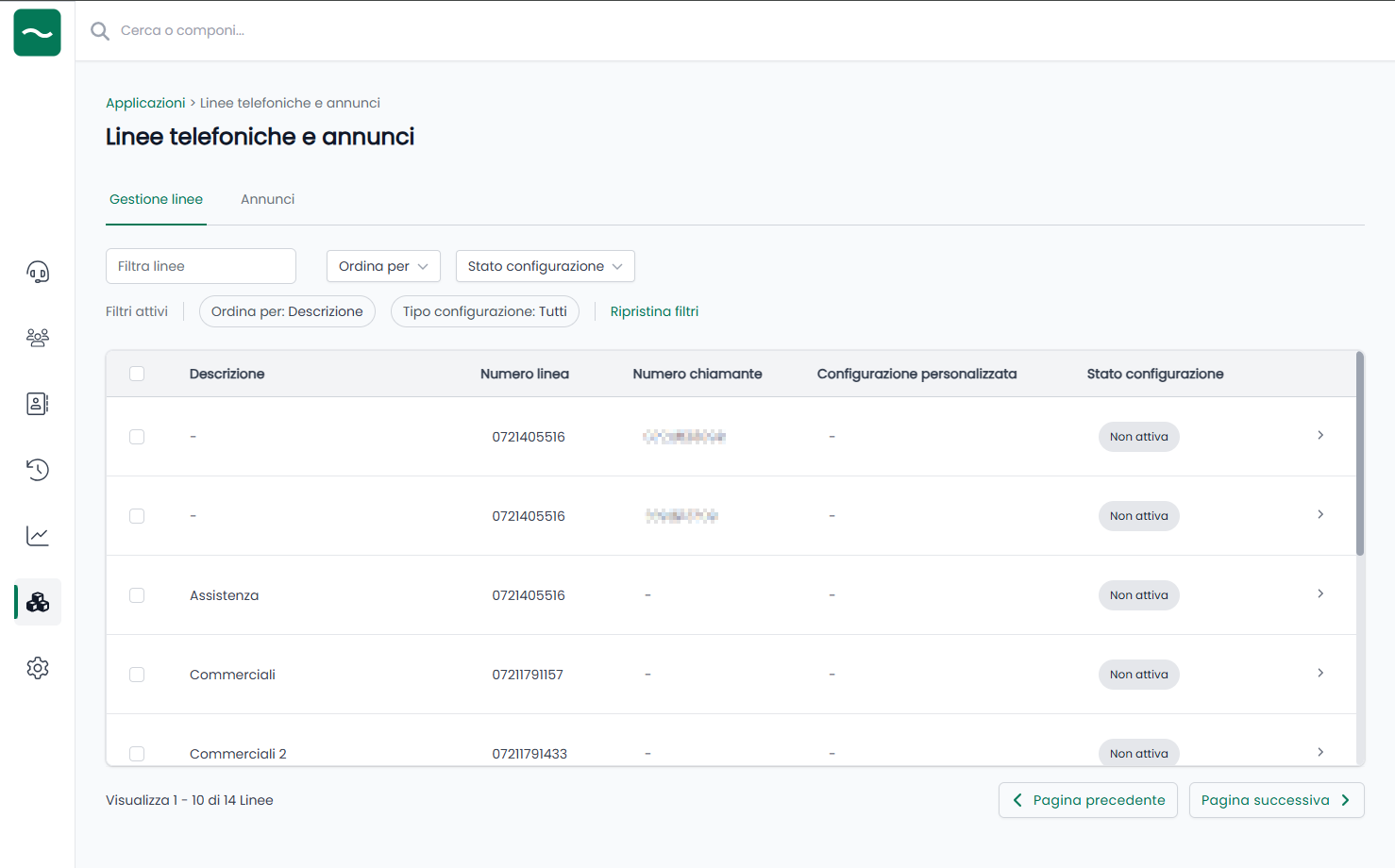Screen dimensions: 1395x868
Task: Open the applications cubes icon
Action: coord(38,602)
